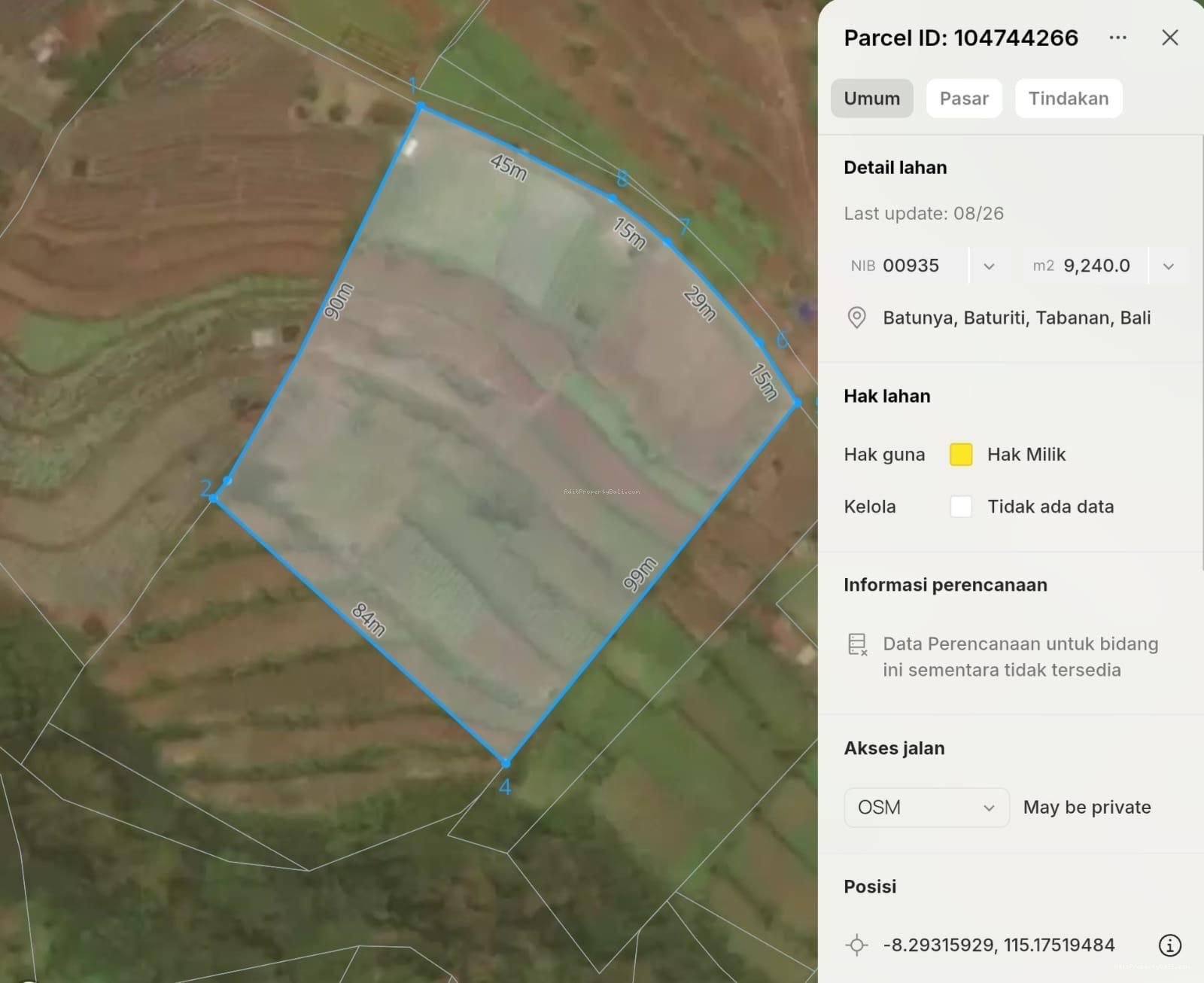Click the location pin icon
This screenshot has height=983, width=1204.
click(856, 318)
